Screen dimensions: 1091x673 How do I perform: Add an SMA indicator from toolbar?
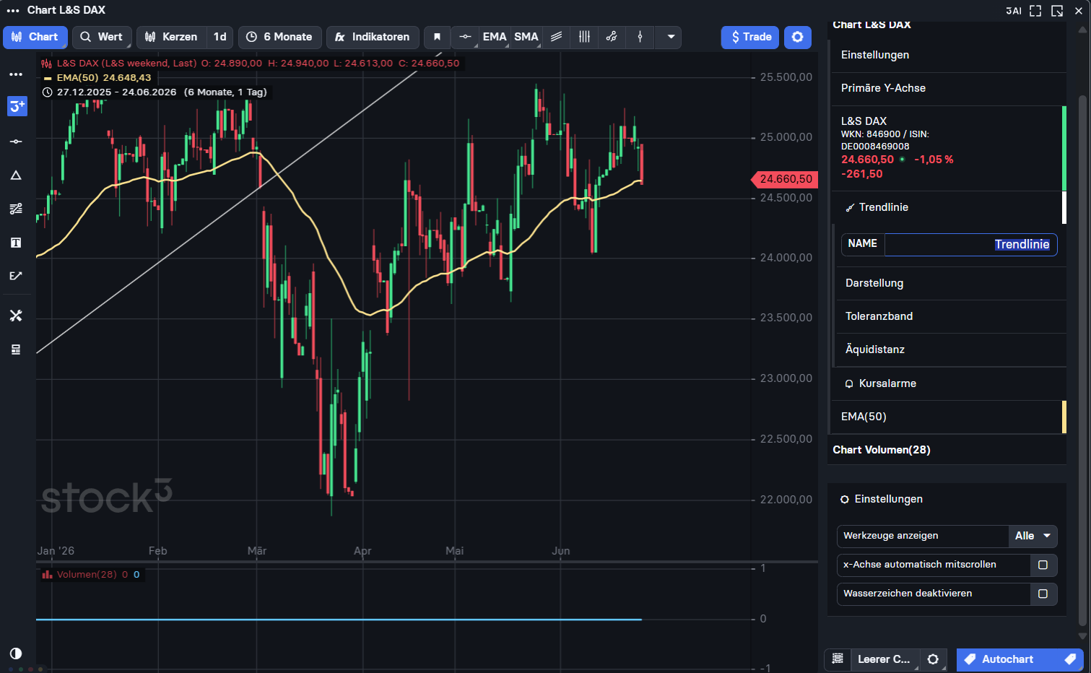526,37
